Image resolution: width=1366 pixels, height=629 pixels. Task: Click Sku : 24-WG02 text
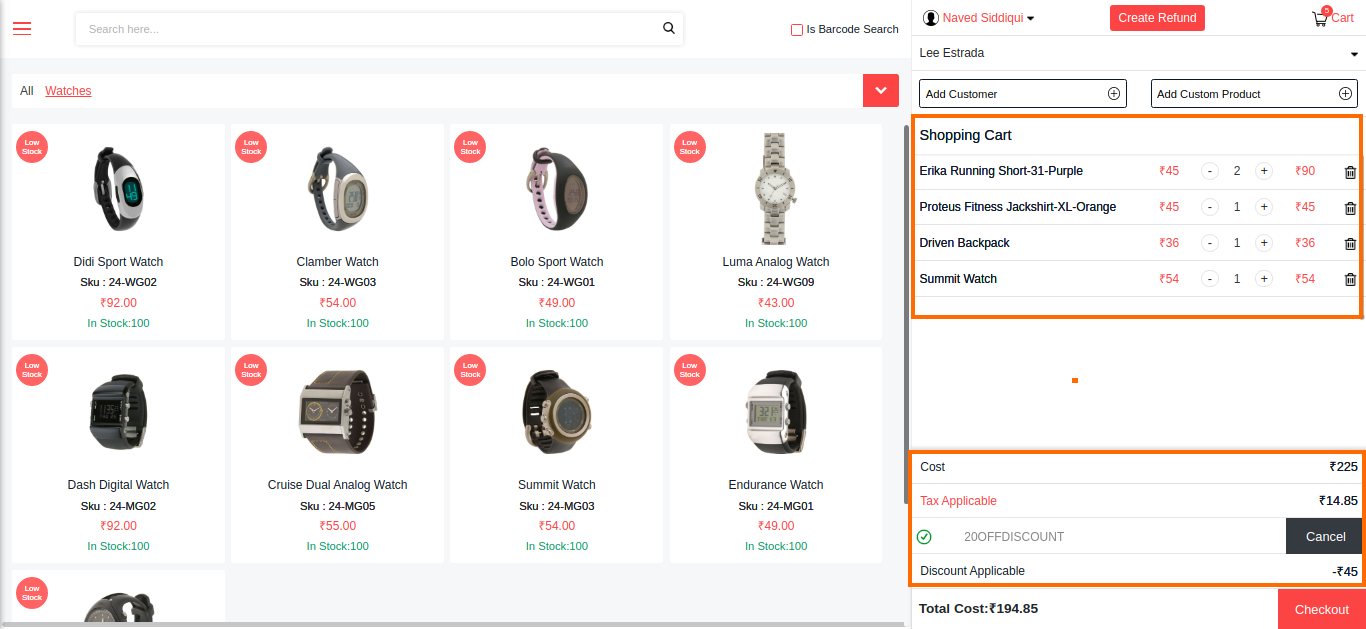[x=118, y=282]
